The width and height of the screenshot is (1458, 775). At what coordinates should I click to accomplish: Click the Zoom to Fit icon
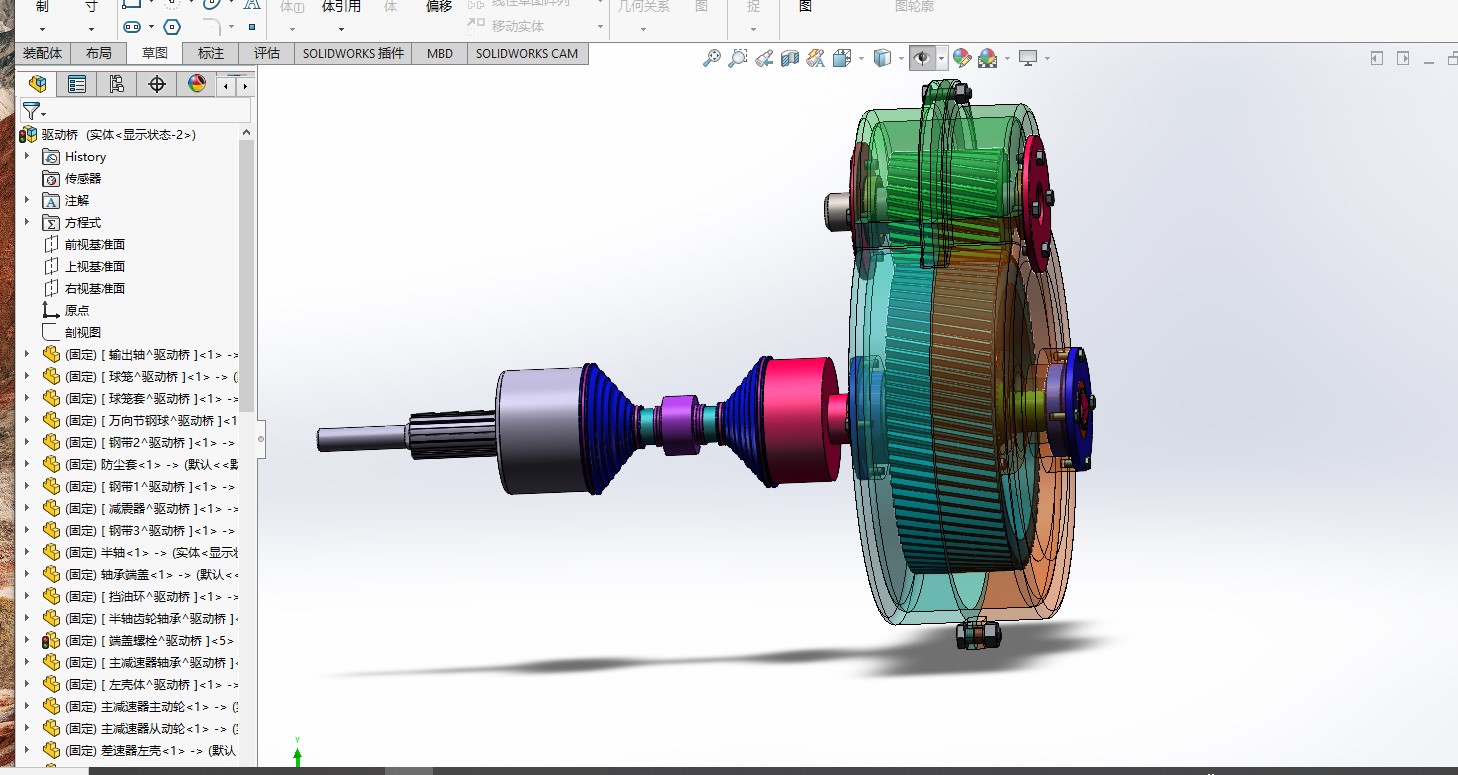click(711, 58)
